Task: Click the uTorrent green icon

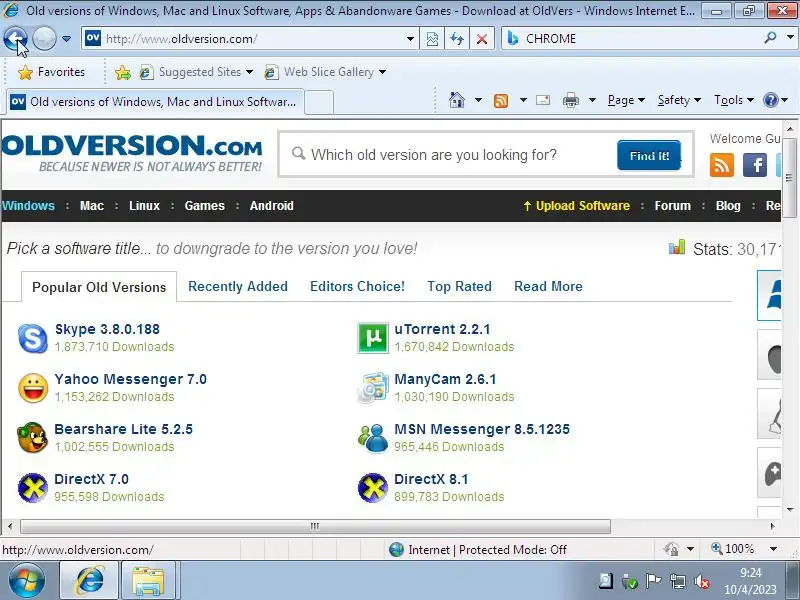Action: click(x=372, y=338)
